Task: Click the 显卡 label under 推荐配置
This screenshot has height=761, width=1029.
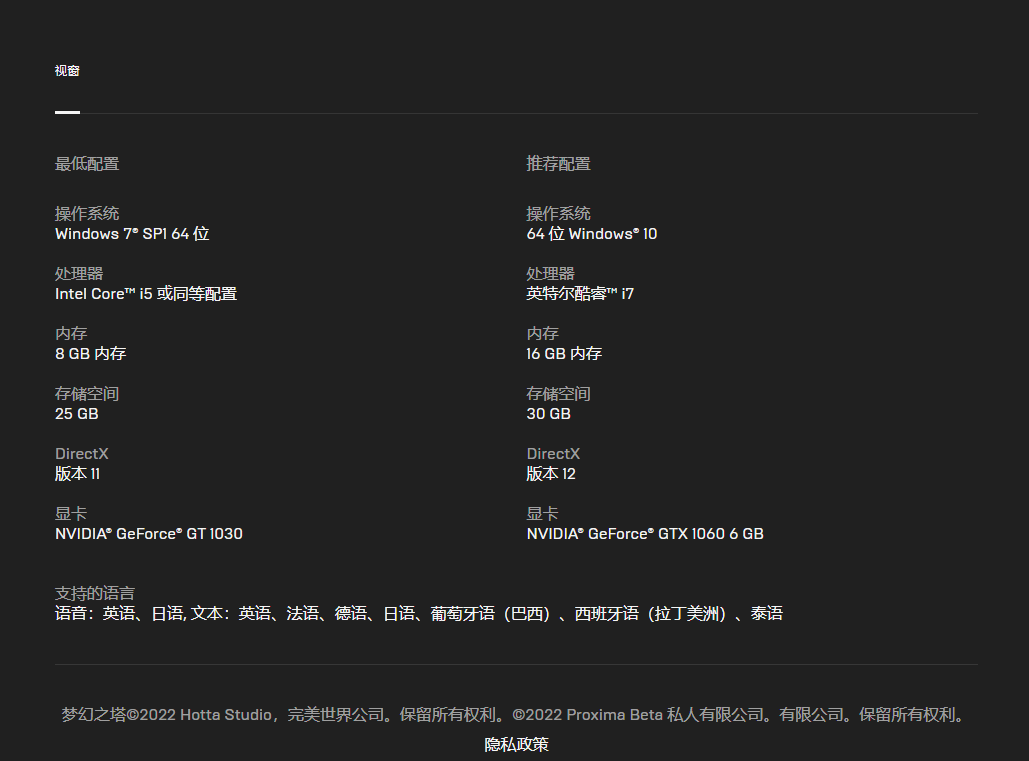Action: [542, 514]
